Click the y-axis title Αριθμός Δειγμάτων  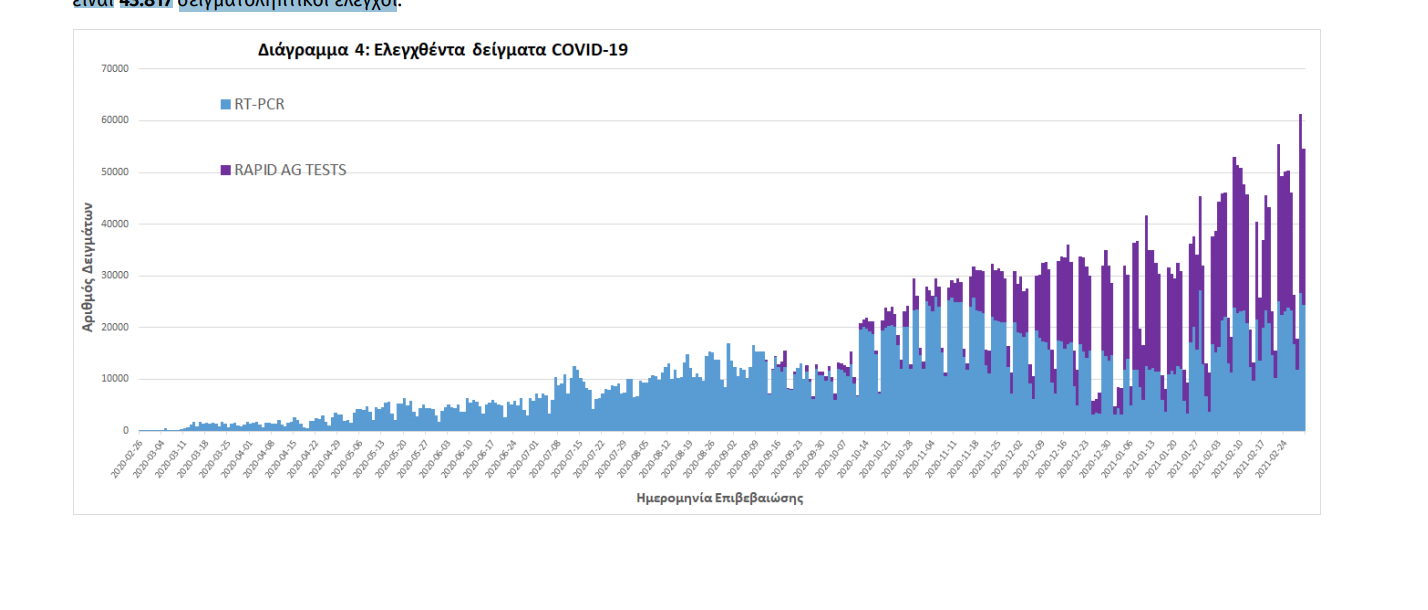pos(88,267)
